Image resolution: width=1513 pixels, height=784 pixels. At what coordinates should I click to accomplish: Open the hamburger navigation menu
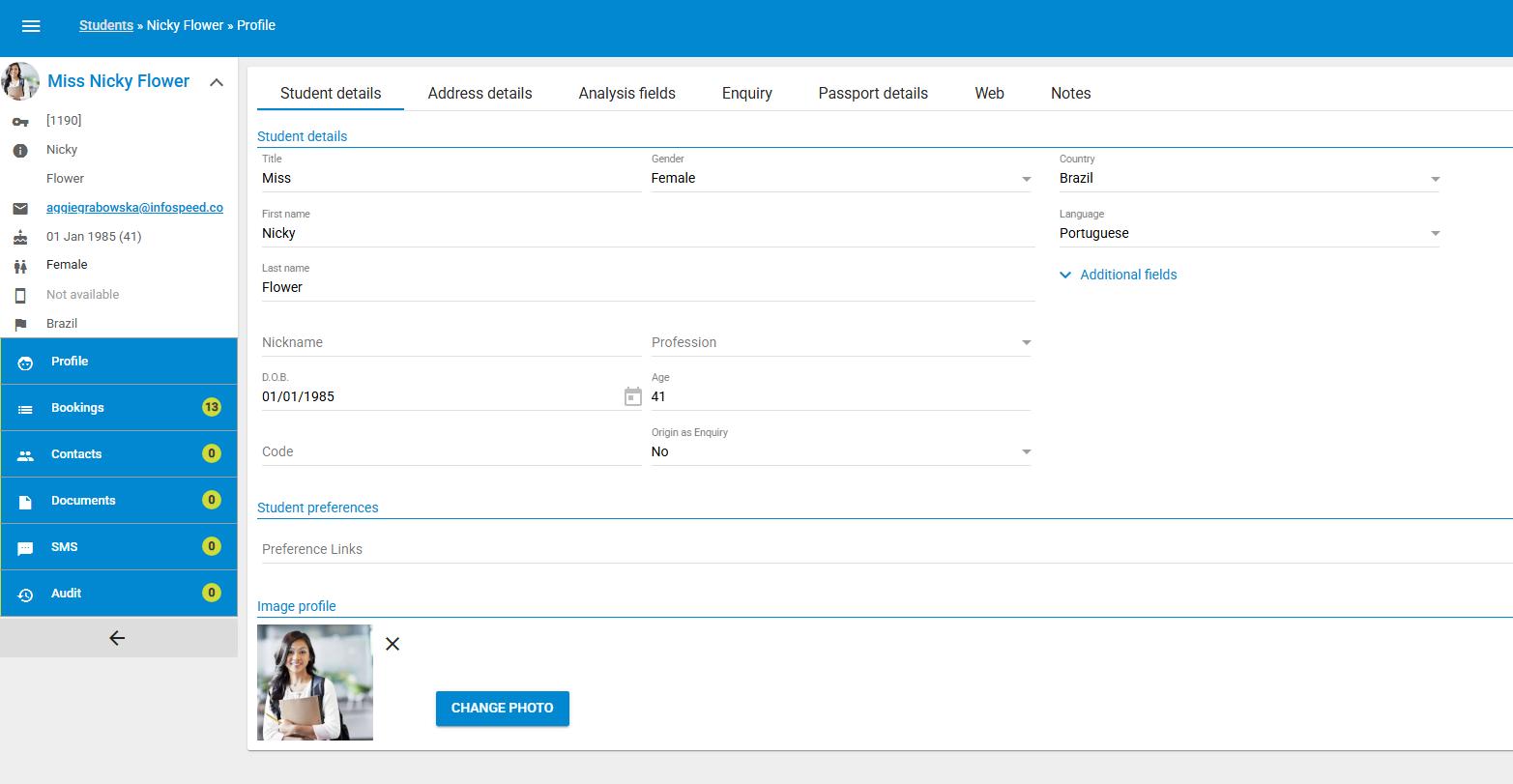coord(31,26)
